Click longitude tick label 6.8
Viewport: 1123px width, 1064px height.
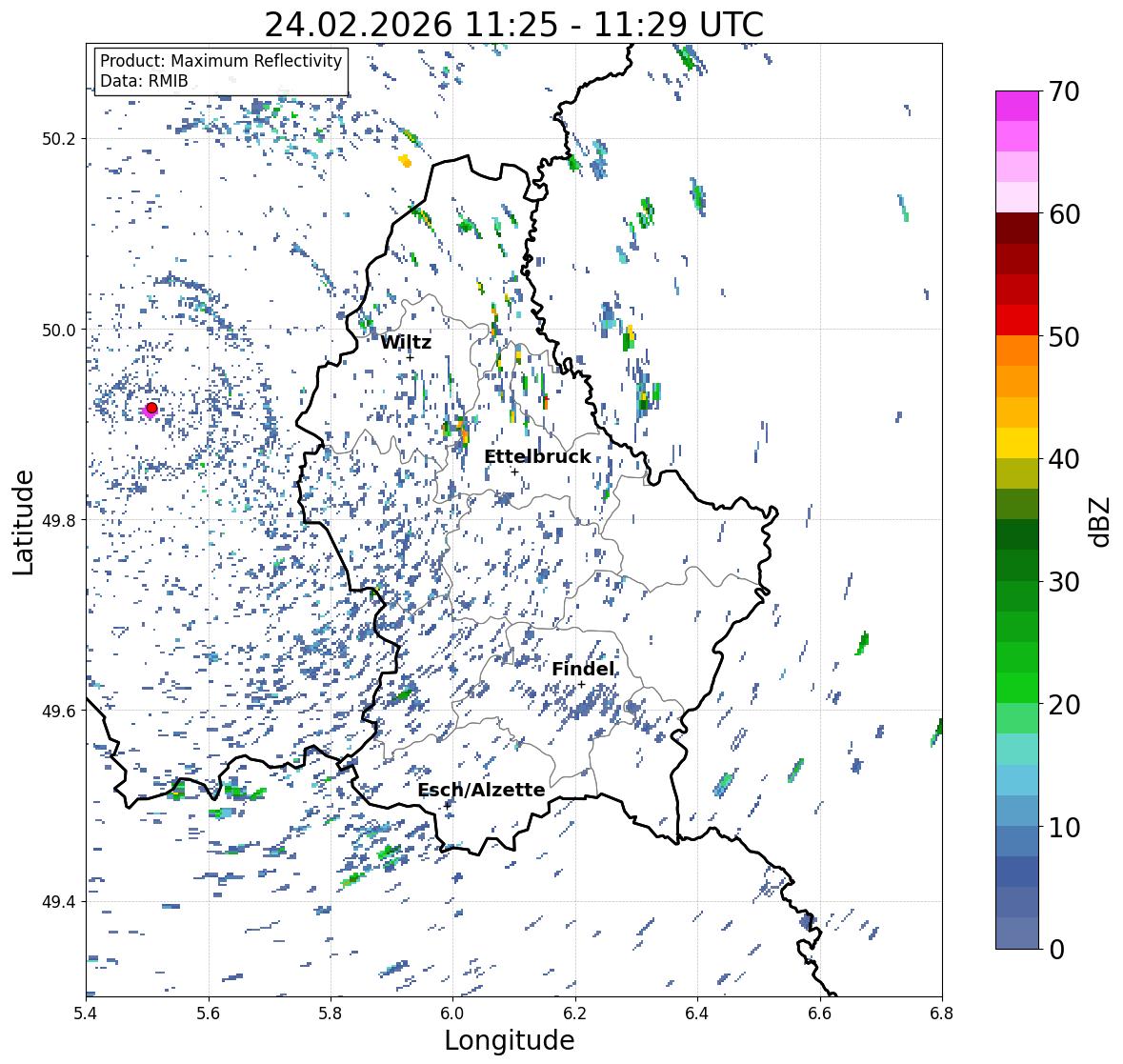(942, 1013)
